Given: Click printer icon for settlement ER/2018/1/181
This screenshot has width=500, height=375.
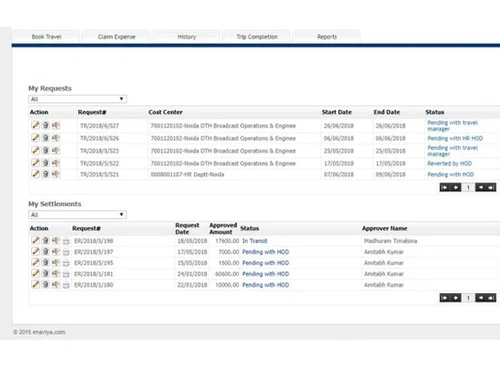Looking at the screenshot, I should click(66, 274).
